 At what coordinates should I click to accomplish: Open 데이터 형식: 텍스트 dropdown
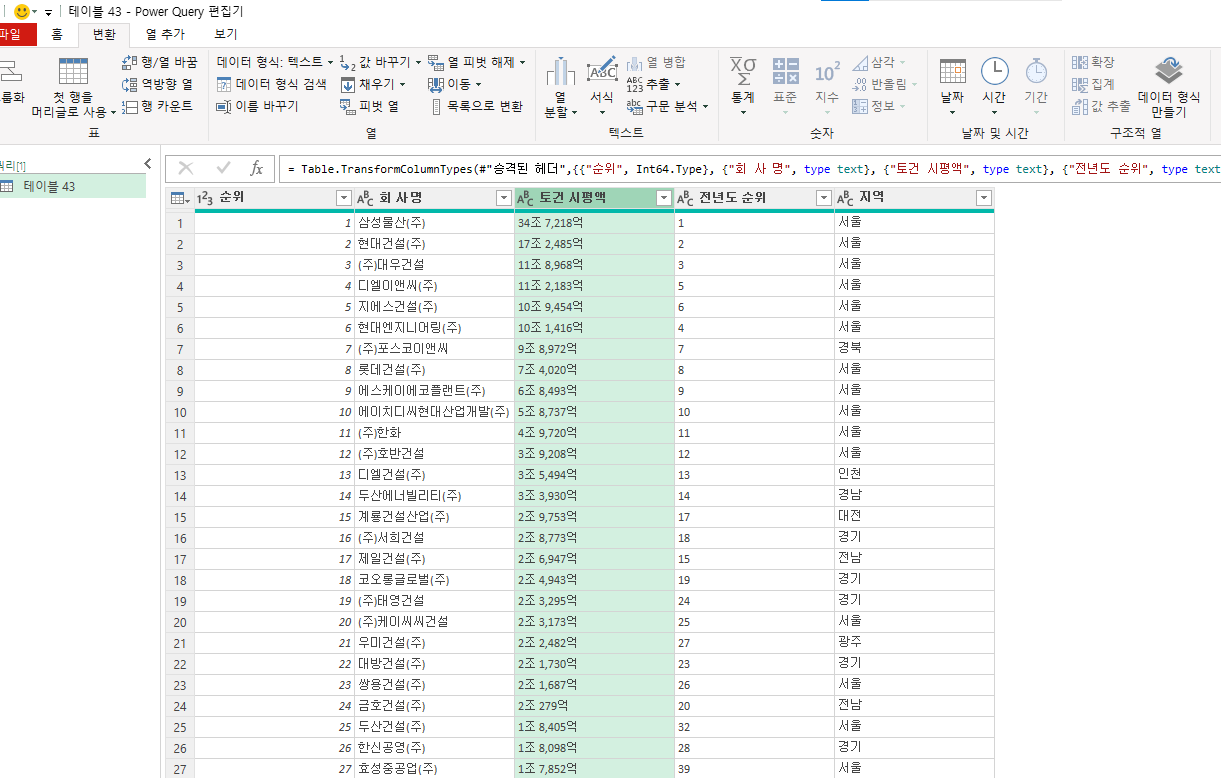275,62
